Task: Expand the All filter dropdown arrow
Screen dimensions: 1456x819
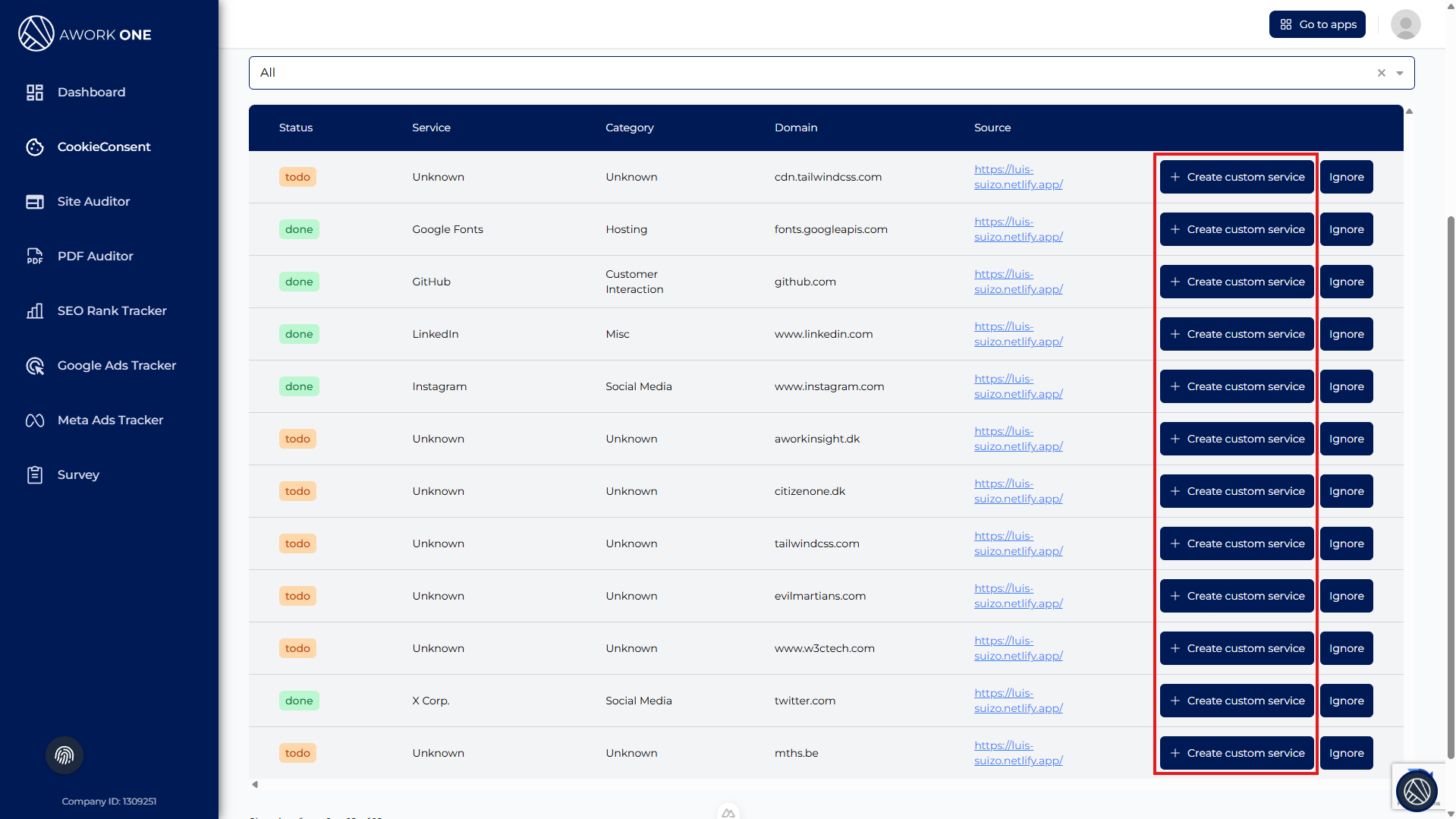Action: coord(1400,74)
